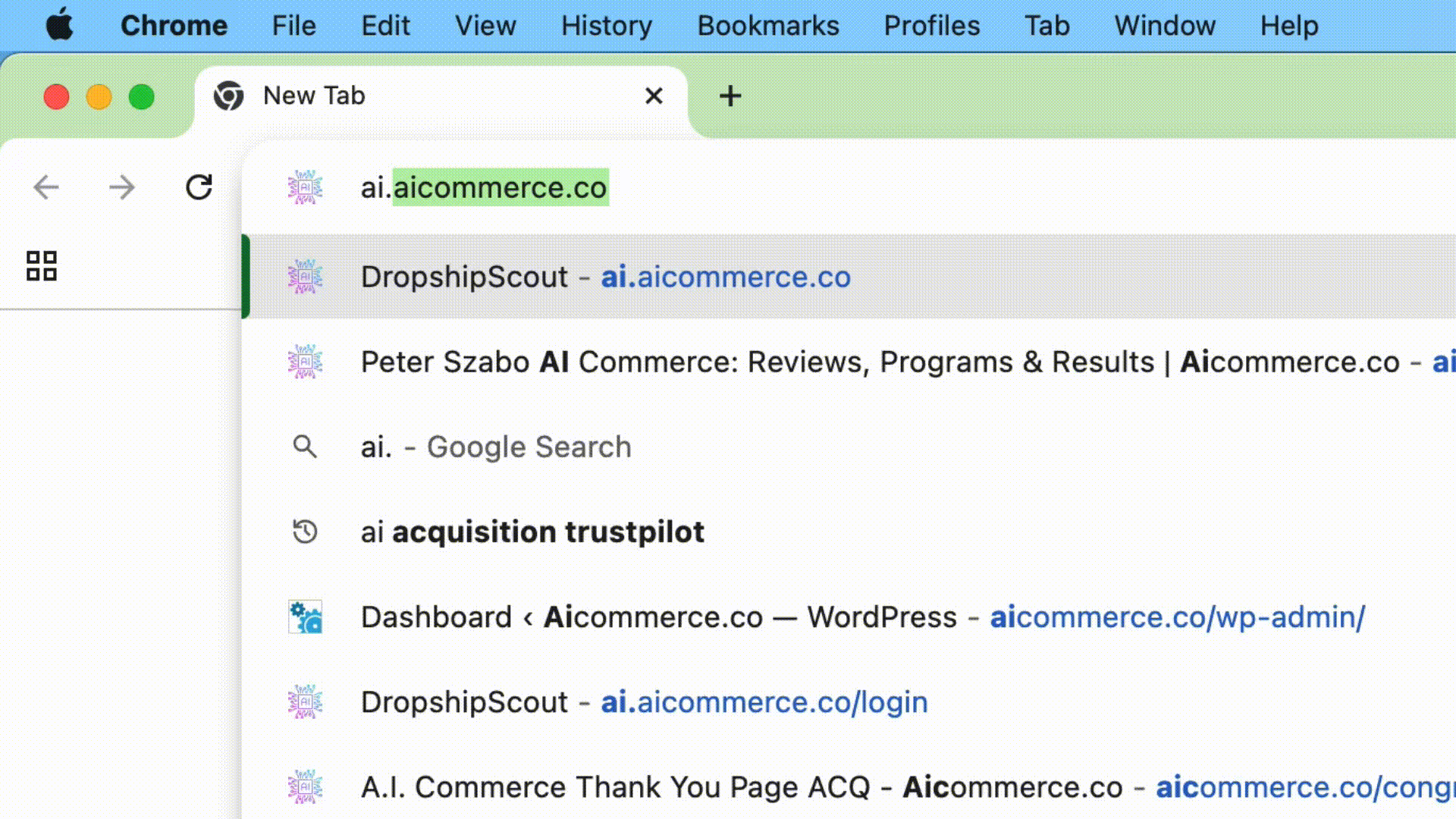
Task: Close window with red traffic light button
Action: pyautogui.click(x=56, y=97)
